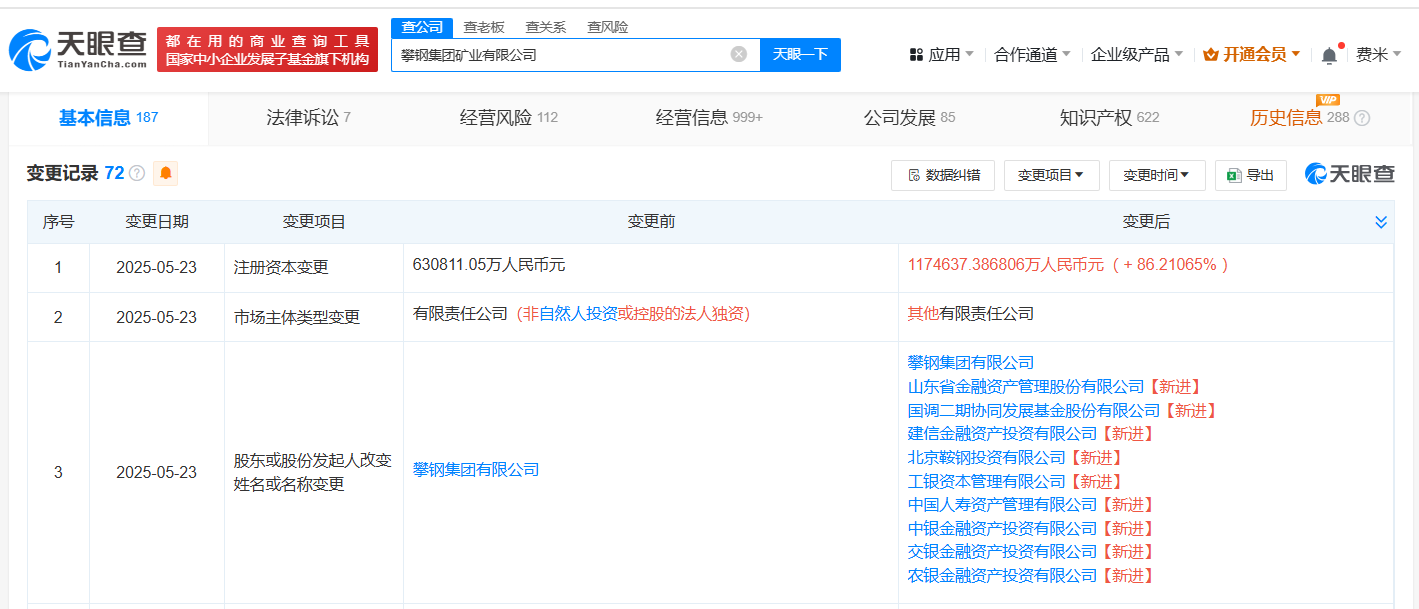Click the 导出 export button
Image resolution: width=1419 pixels, height=609 pixels.
(1250, 175)
